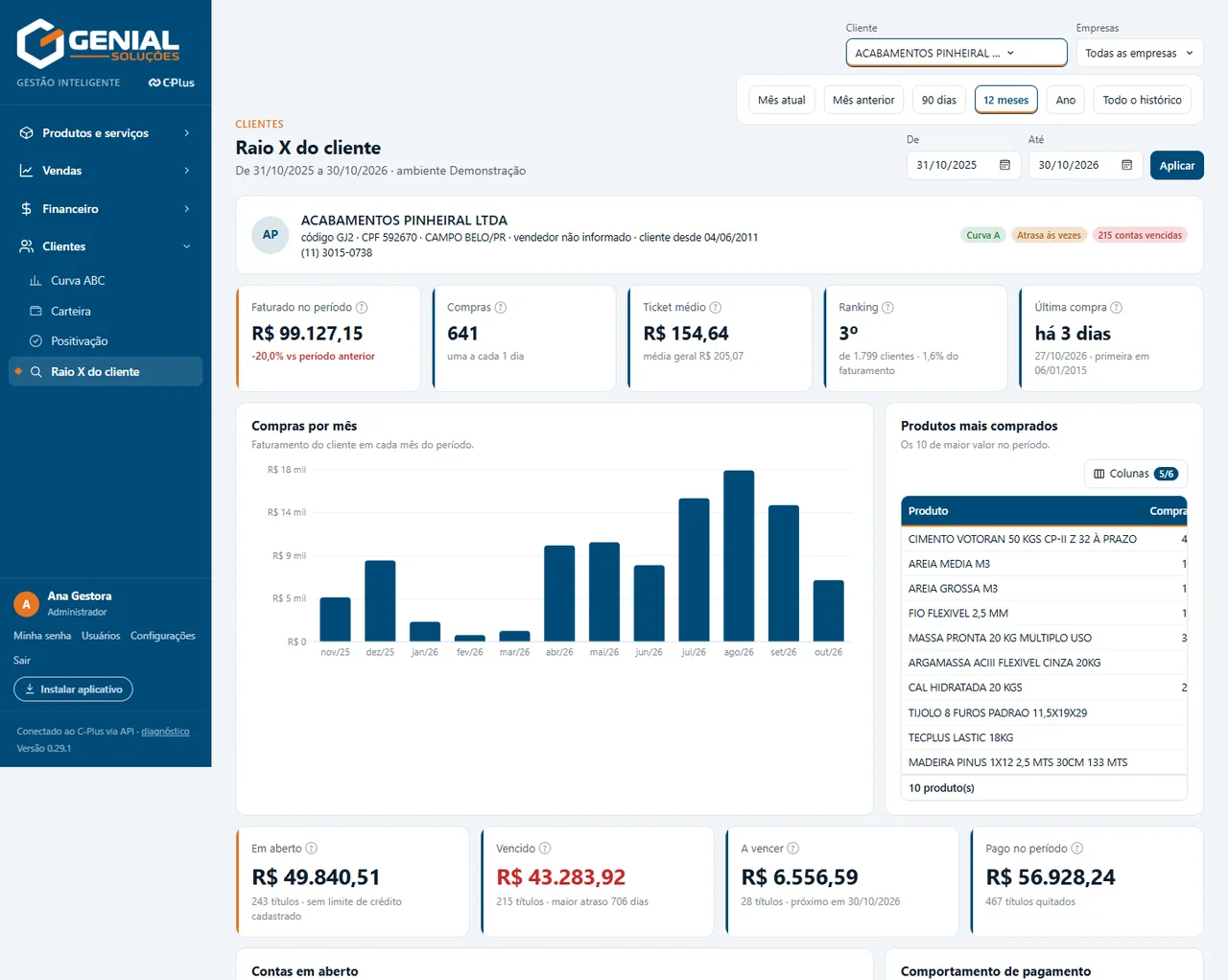Click help icon beside Pago no período
The image size is (1228, 980).
pyautogui.click(x=1076, y=849)
